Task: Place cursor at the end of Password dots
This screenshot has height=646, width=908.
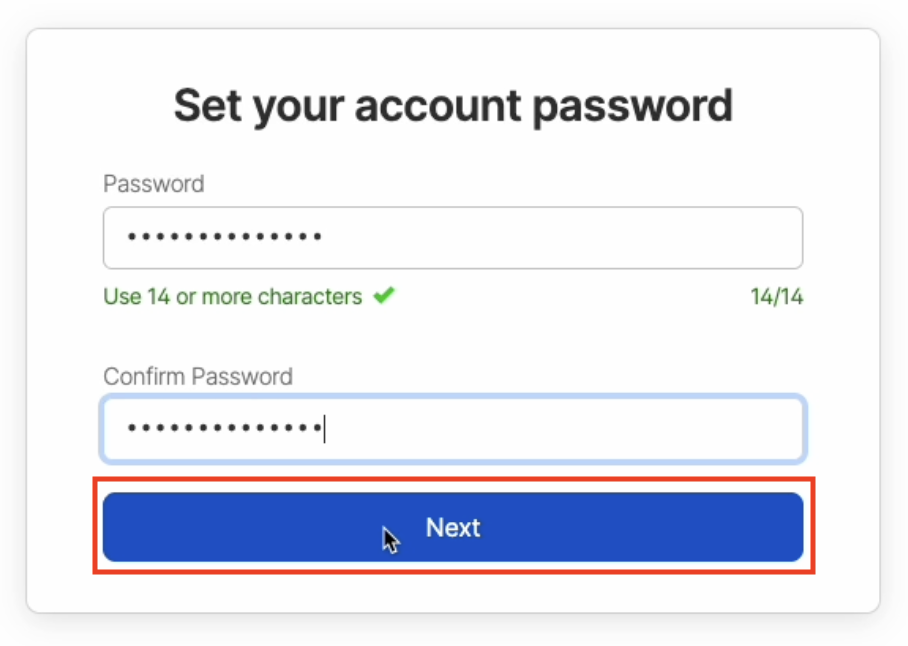Action: coord(323,238)
